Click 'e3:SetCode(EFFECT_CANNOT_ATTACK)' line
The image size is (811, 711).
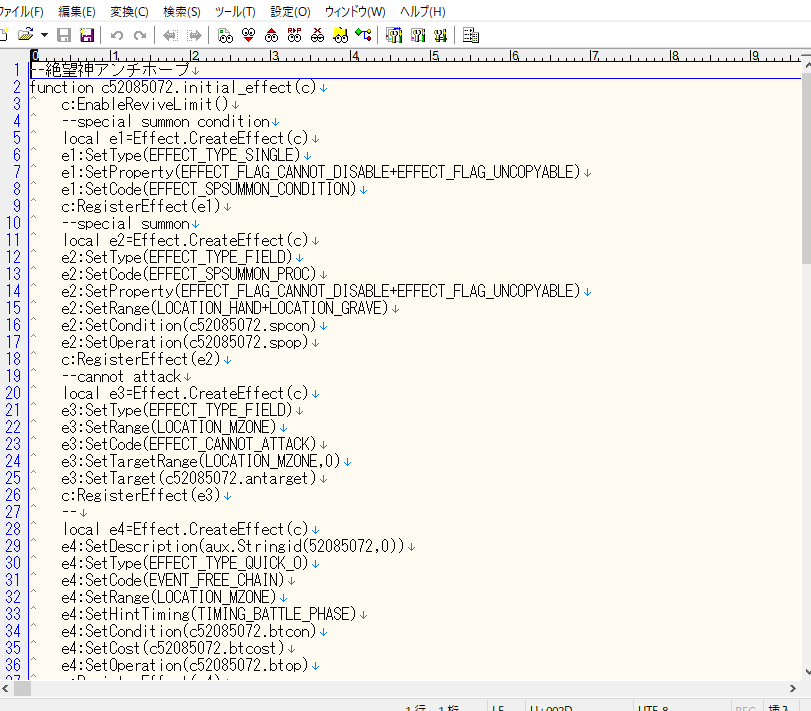coord(189,444)
